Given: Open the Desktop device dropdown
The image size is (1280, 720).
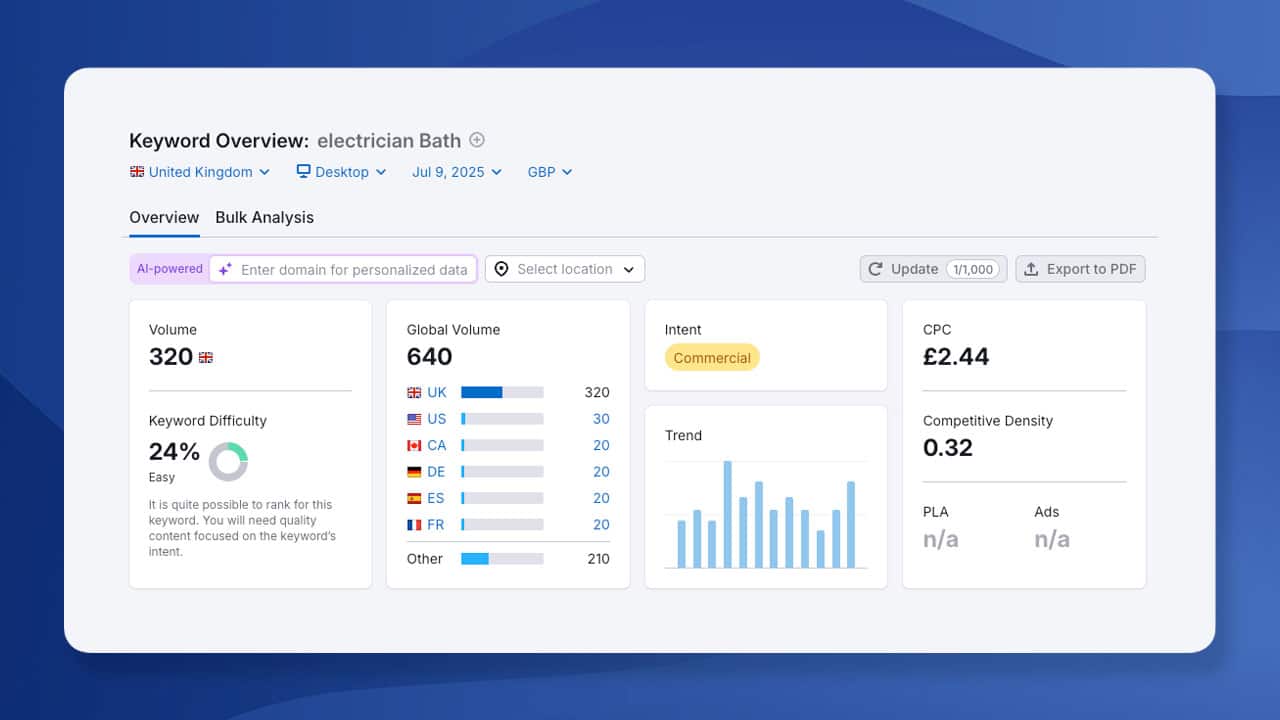Looking at the screenshot, I should pos(341,172).
